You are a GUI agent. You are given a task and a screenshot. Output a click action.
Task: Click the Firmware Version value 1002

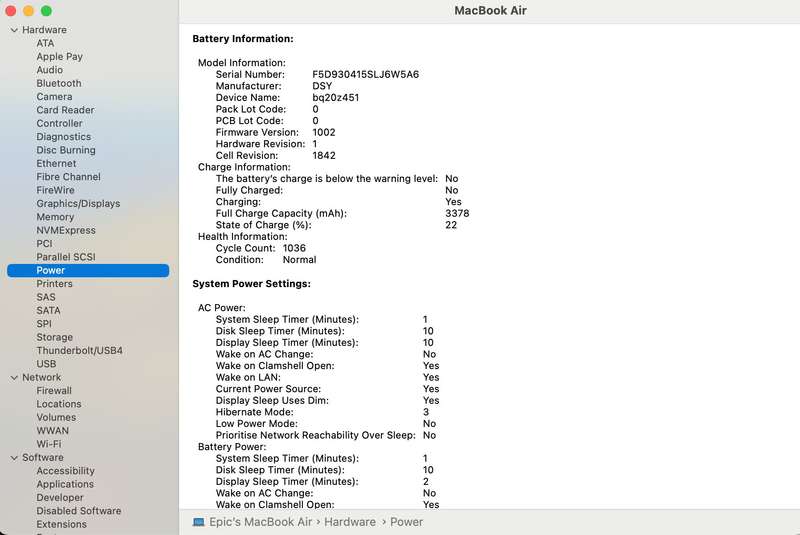point(324,132)
